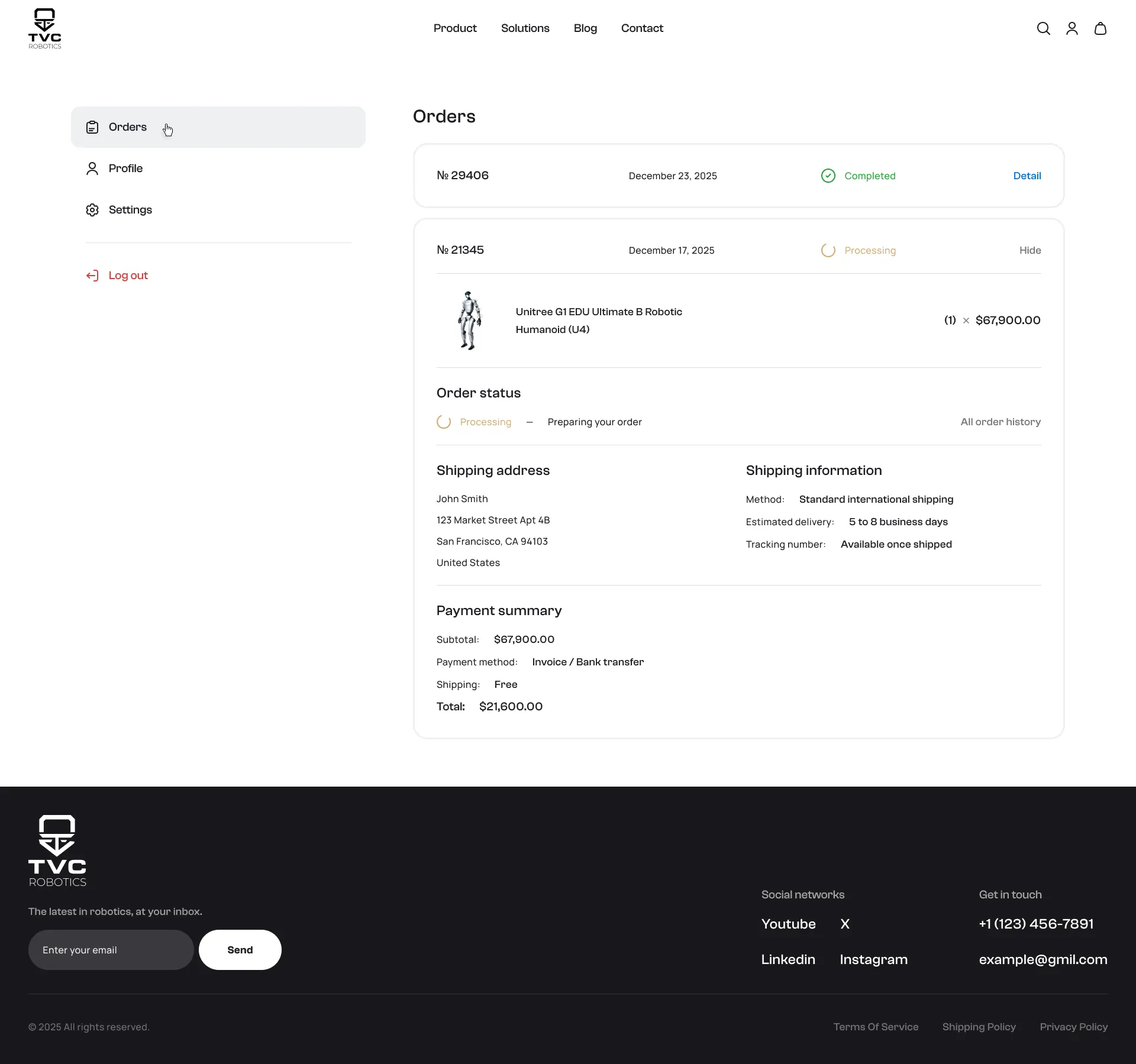1136x1064 pixels.
Task: Click the Enter your email field
Action: 111,950
